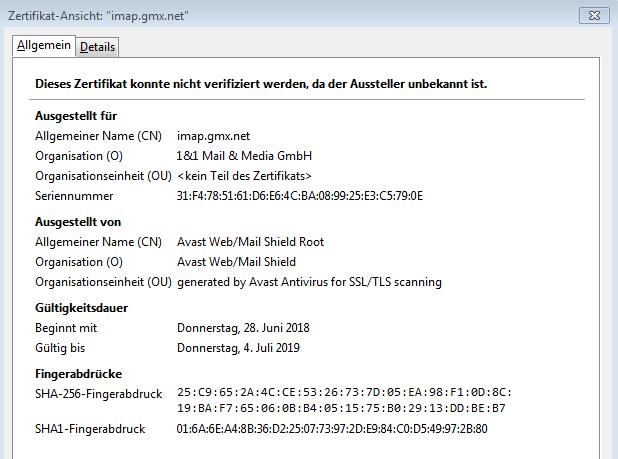Viewport: 618px width, 459px height.
Task: Click the issuer name Avast Web/Mail Shield Root
Action: pos(250,242)
